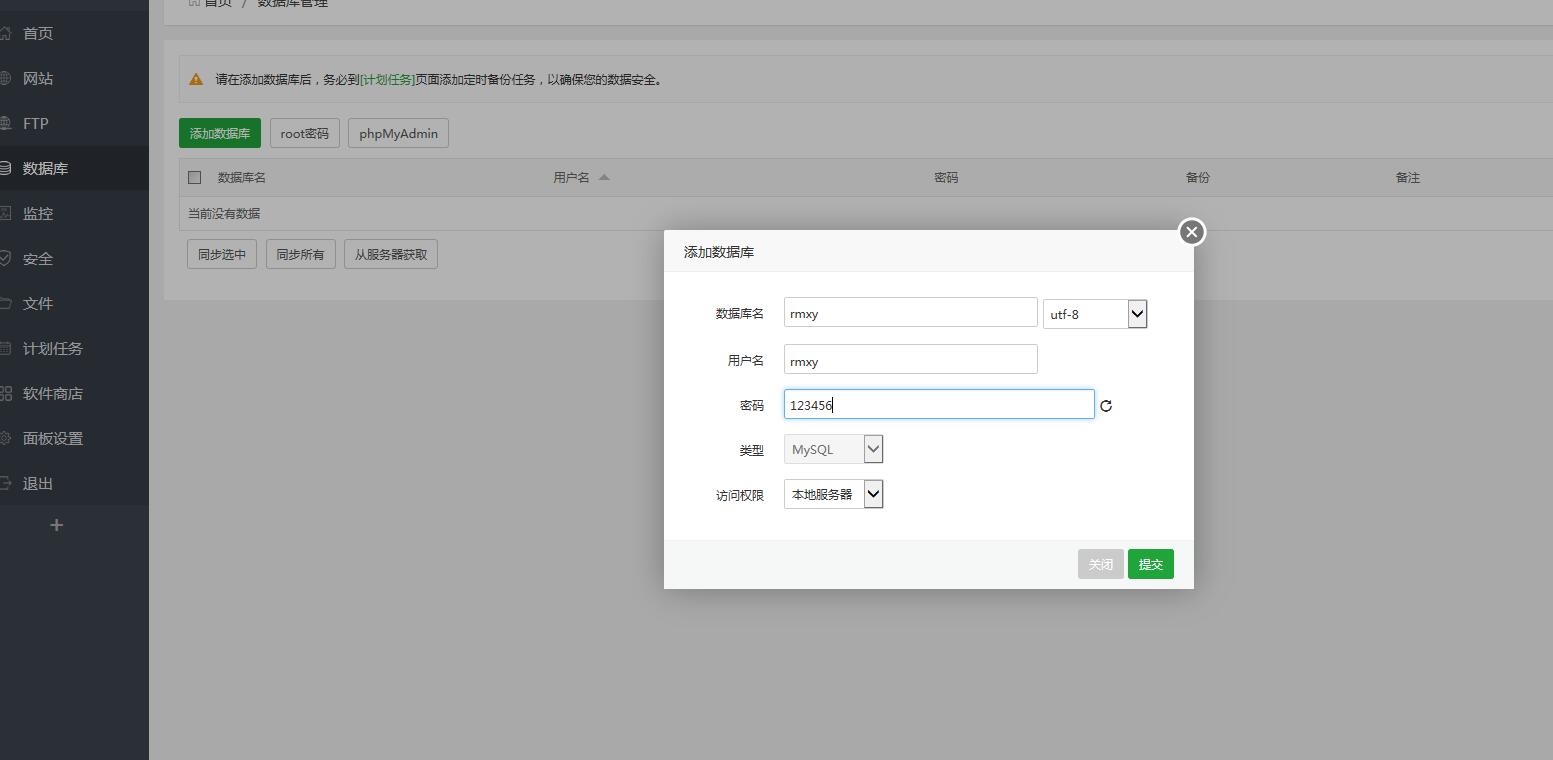Click the plus icon at sidebar bottom
This screenshot has width=1553, height=760.
tap(56, 525)
